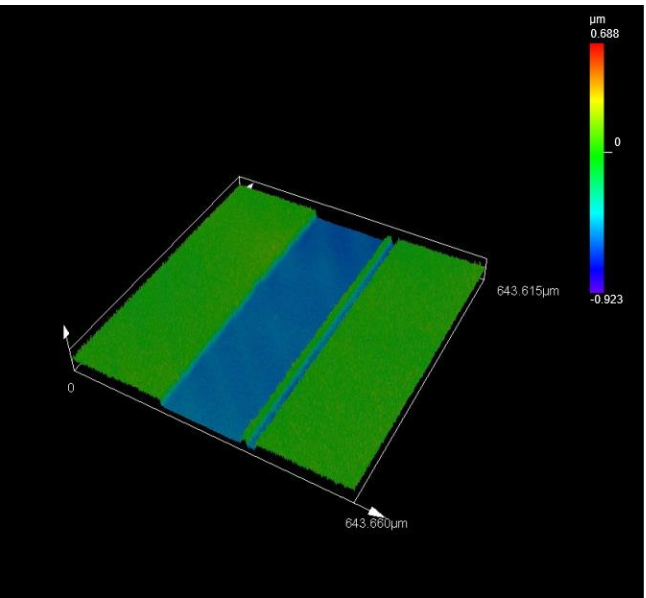Click the 643.615µm Y-axis length label

click(x=526, y=291)
